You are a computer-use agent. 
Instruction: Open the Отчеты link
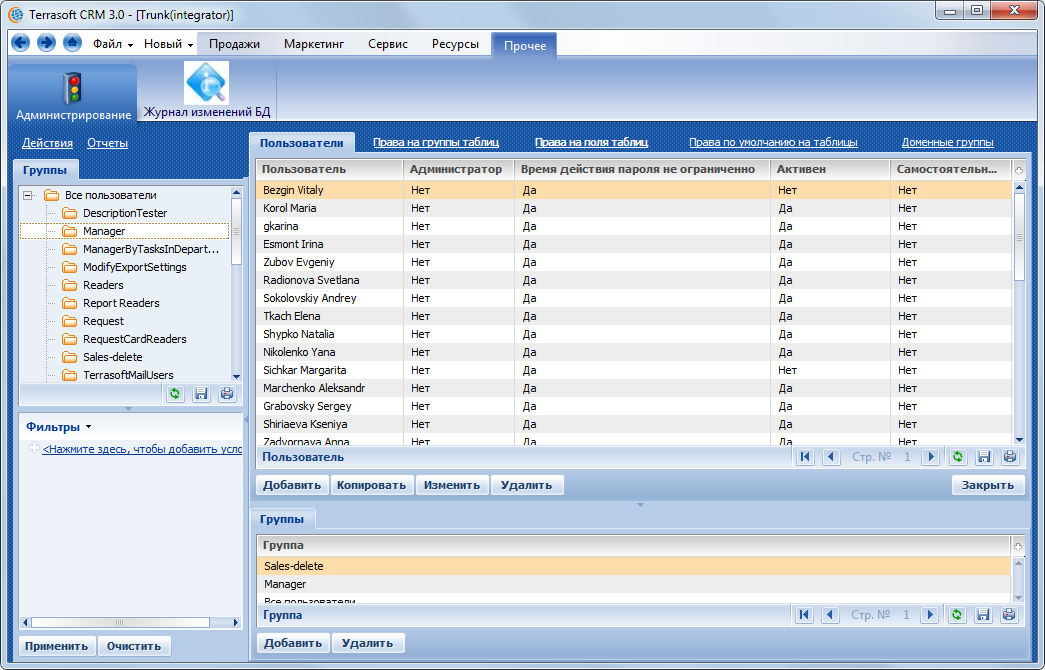point(107,143)
